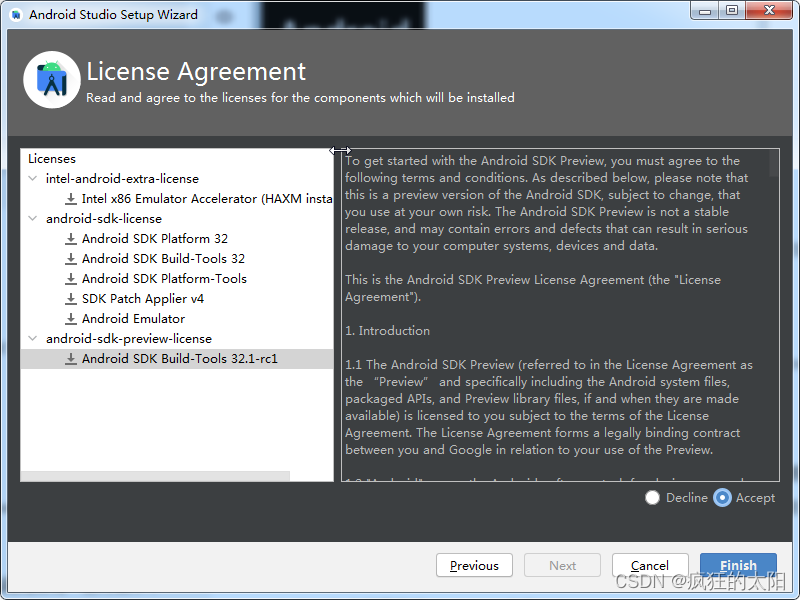
Task: Select android-sdk-license in the tree
Action: (x=104, y=218)
